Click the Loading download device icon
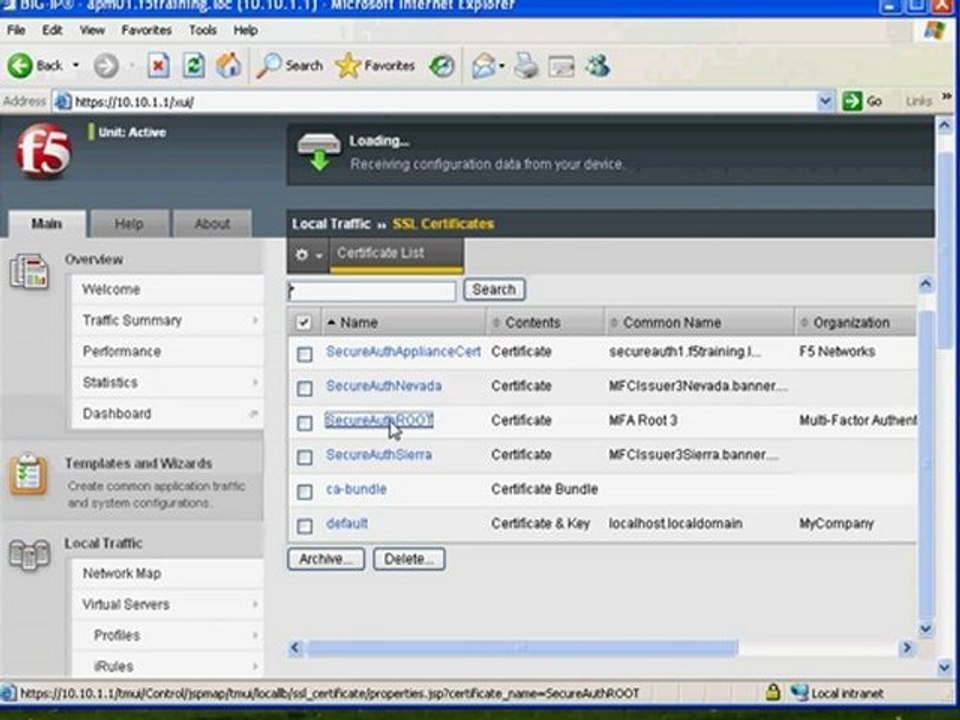The height and width of the screenshot is (720, 960). click(x=318, y=152)
